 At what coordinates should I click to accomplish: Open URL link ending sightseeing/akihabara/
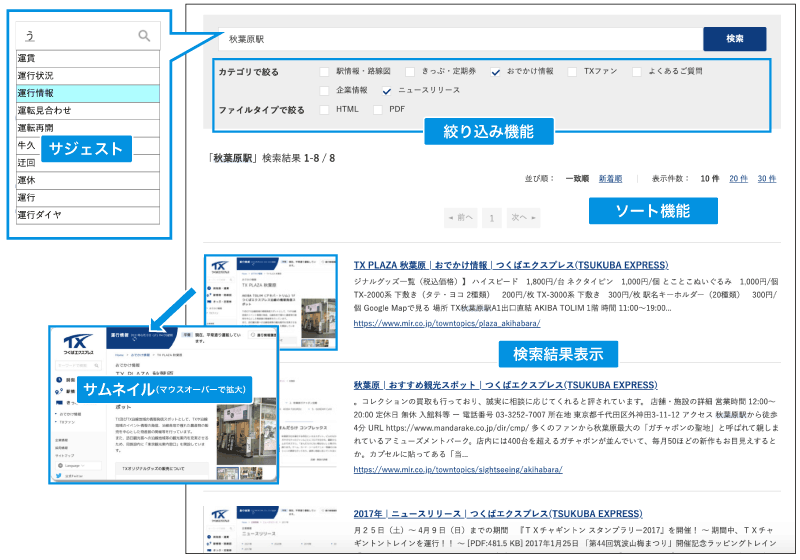(458, 469)
